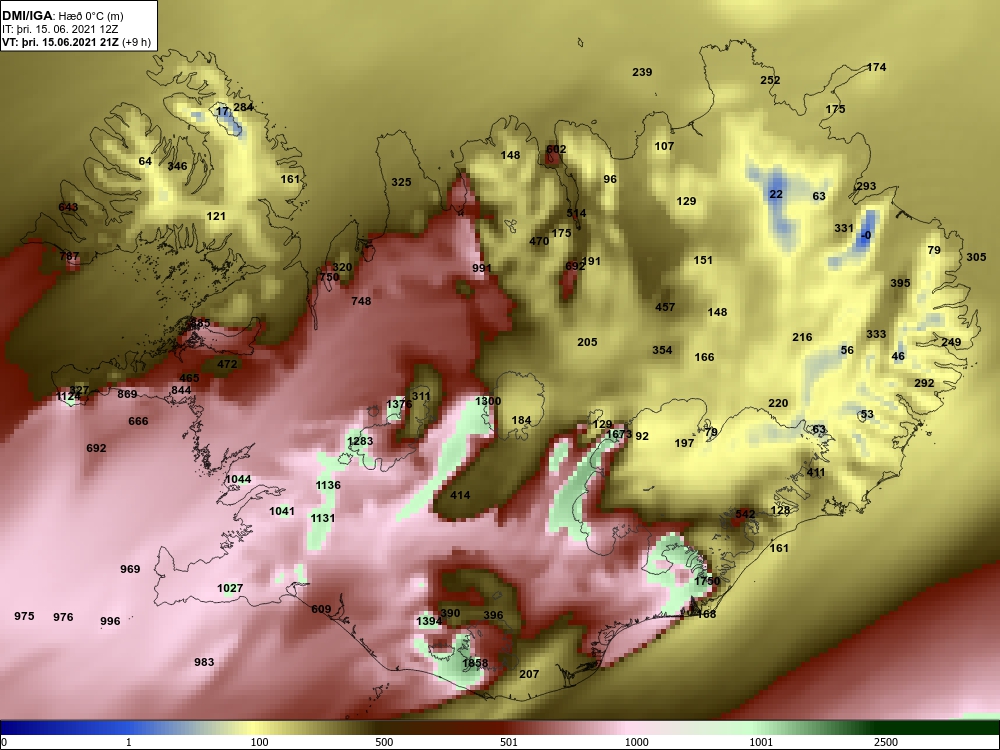This screenshot has height=750, width=1000.
Task: Select the map value 414
Action: 460,496
